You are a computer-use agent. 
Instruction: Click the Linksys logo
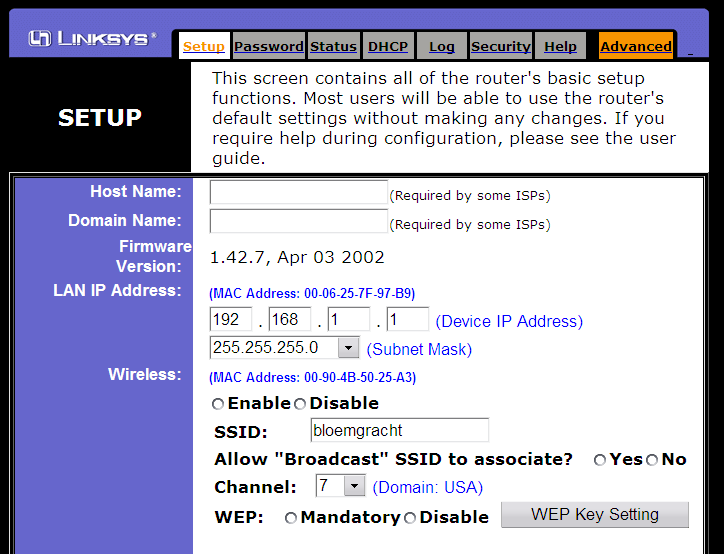92,39
